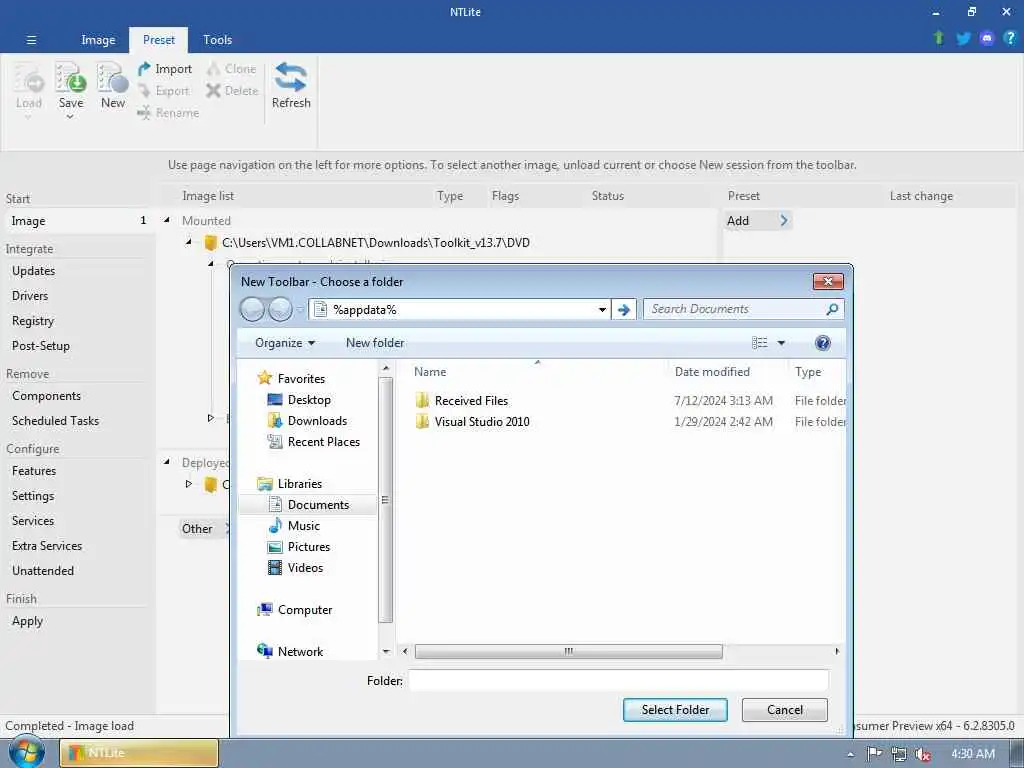Sort by Date modified column header
This screenshot has height=768, width=1024.
[712, 372]
